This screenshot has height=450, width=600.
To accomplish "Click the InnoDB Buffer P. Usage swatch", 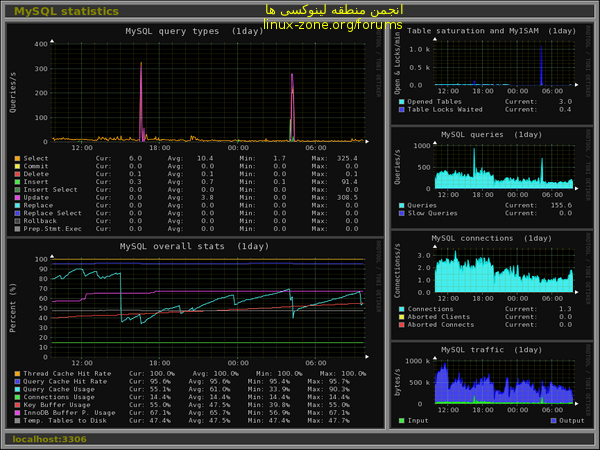I will 17,413.
